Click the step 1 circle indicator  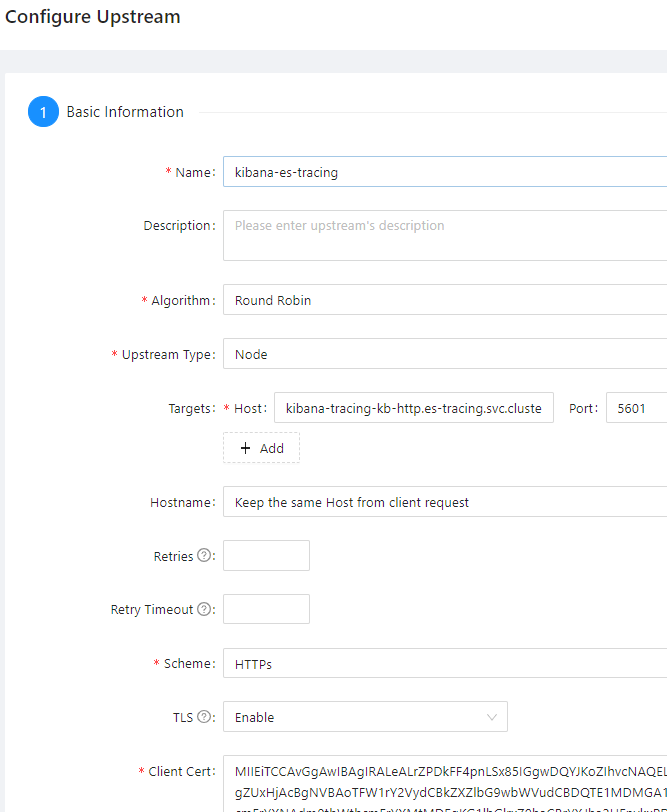point(43,111)
